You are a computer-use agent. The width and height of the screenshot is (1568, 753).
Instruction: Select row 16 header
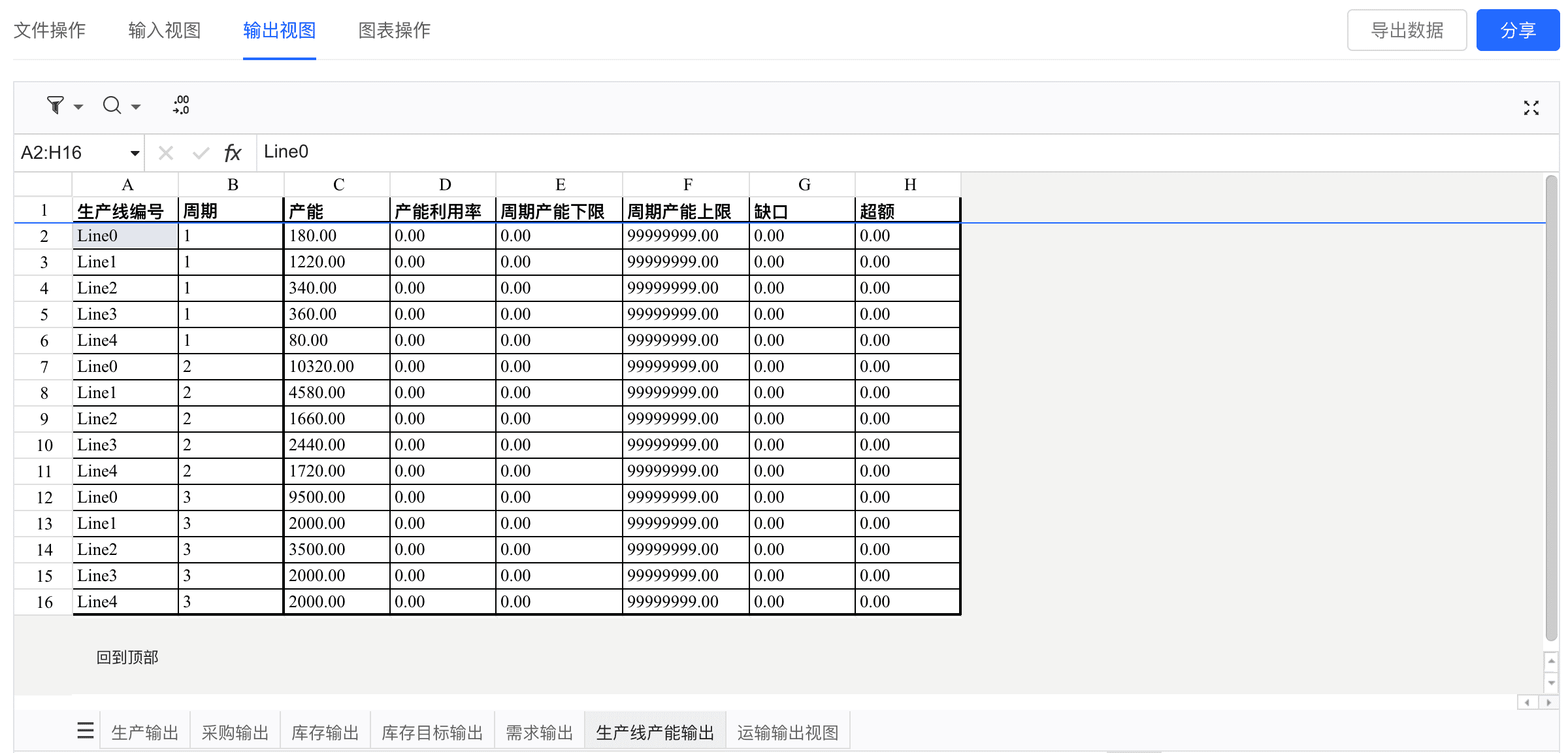(44, 602)
